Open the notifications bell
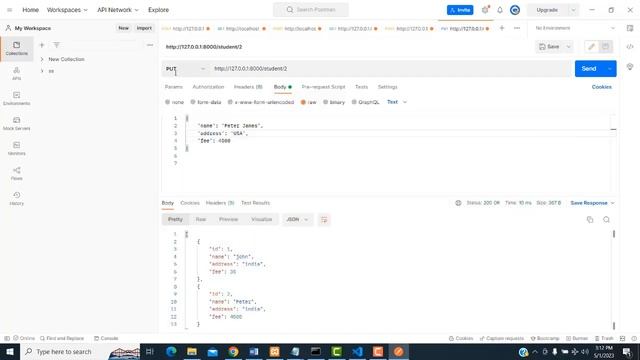This screenshot has height=360, width=640. (x=500, y=10)
